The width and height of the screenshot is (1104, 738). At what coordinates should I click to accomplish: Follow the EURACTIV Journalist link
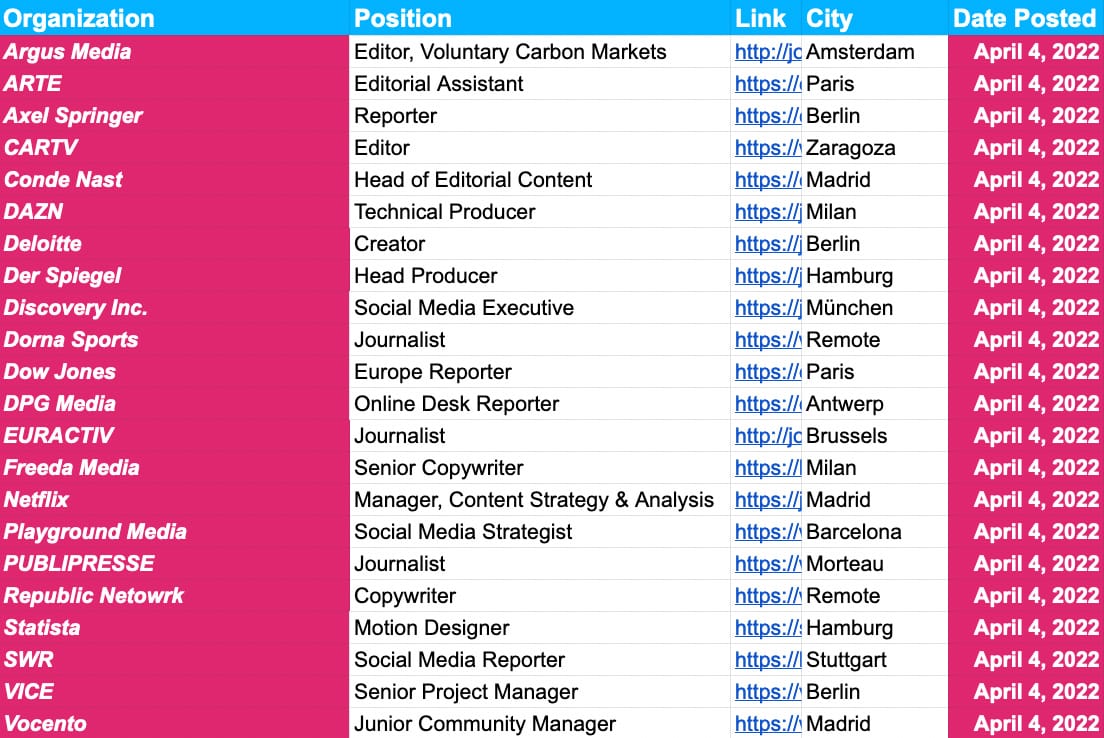click(x=767, y=436)
